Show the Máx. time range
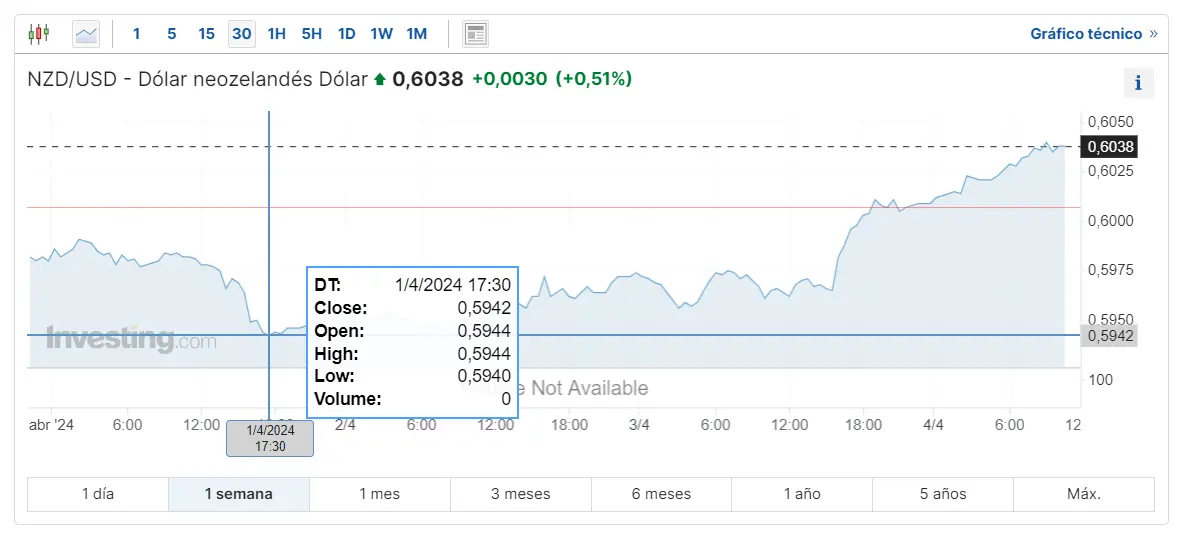 pyautogui.click(x=1083, y=494)
